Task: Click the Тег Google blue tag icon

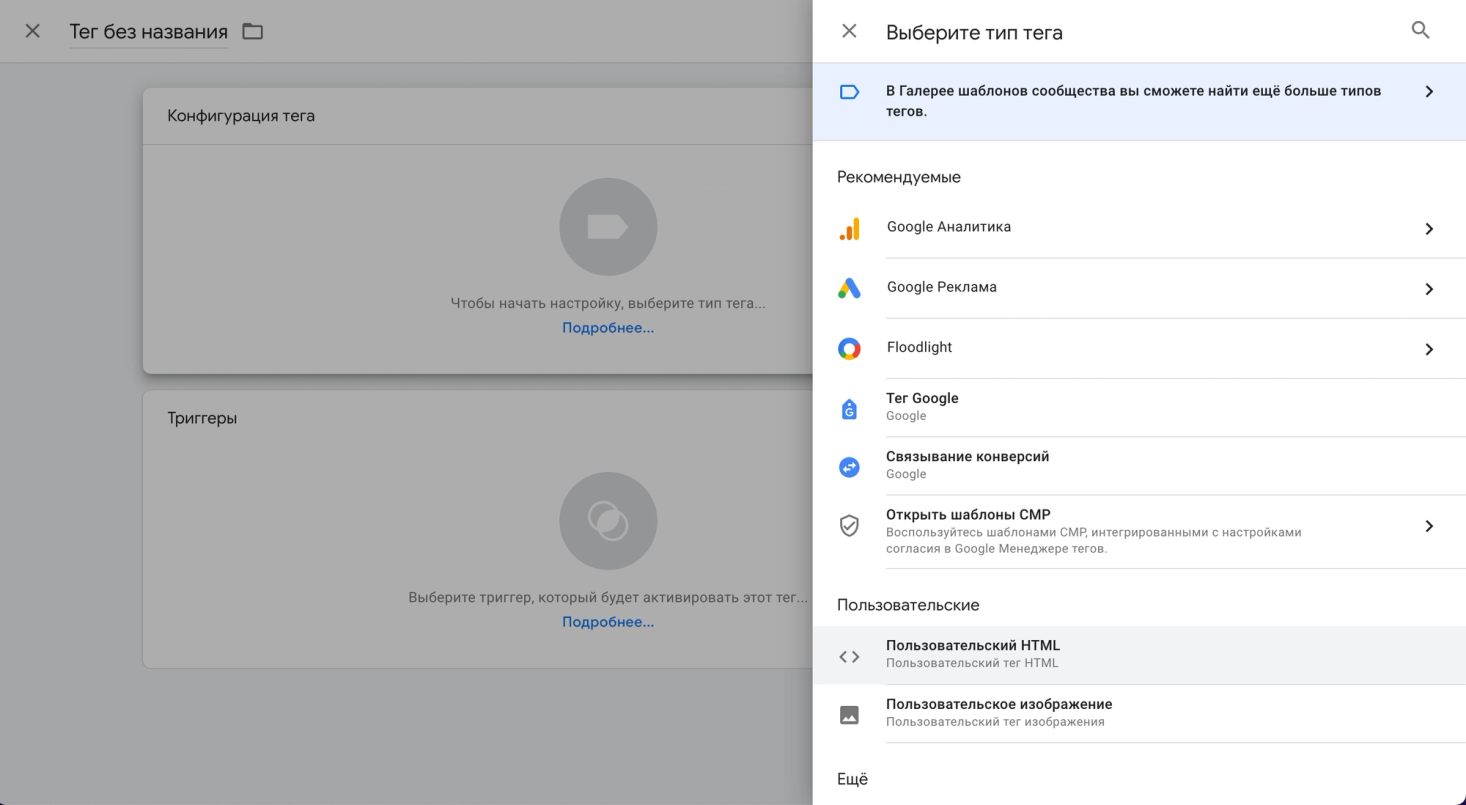Action: point(849,408)
